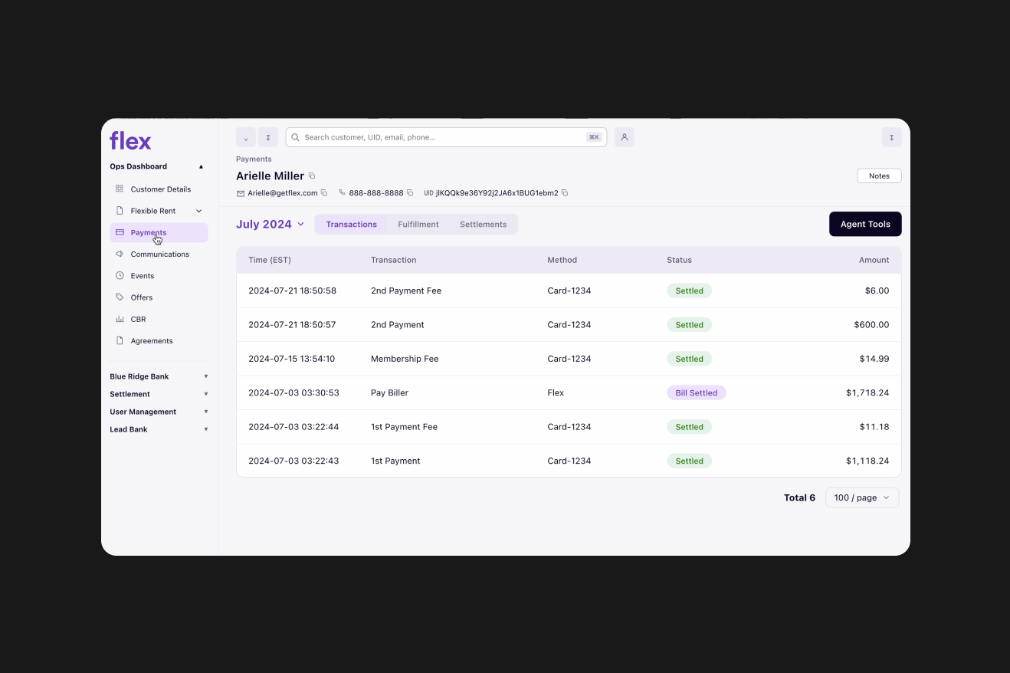Screen dimensions: 1010x673
Task: Expand the Flexible Rent submenu chevron
Action: [x=198, y=211]
